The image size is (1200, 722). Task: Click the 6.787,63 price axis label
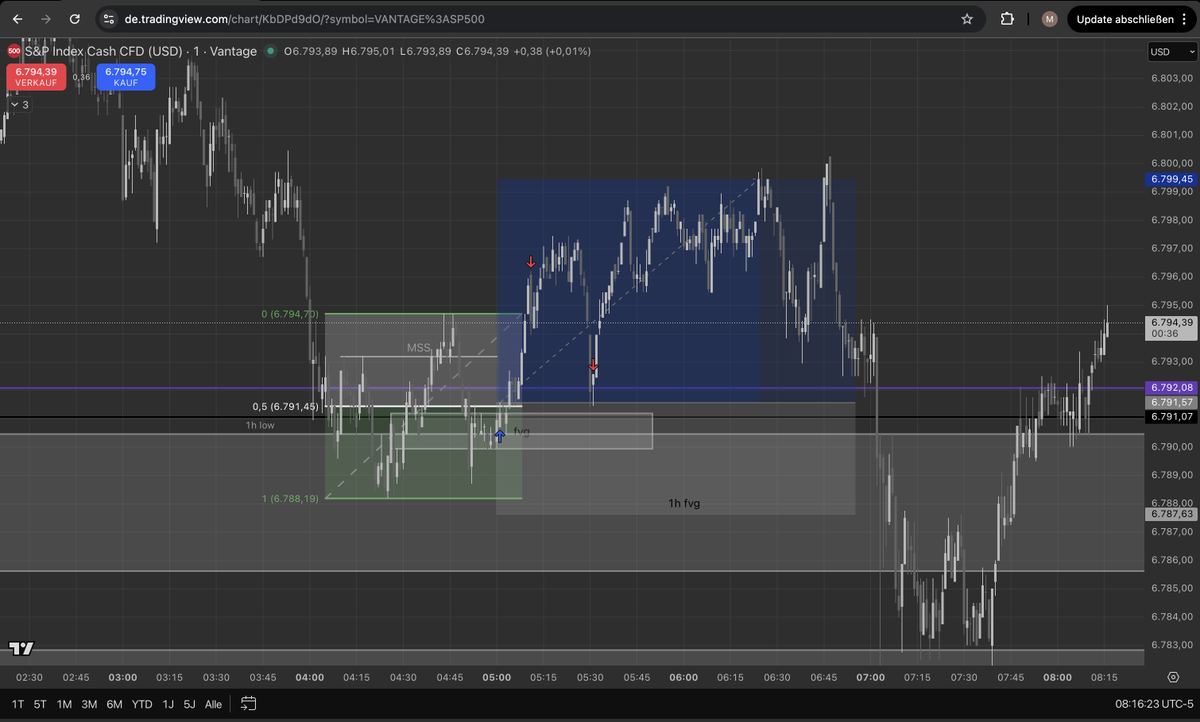click(x=1172, y=514)
